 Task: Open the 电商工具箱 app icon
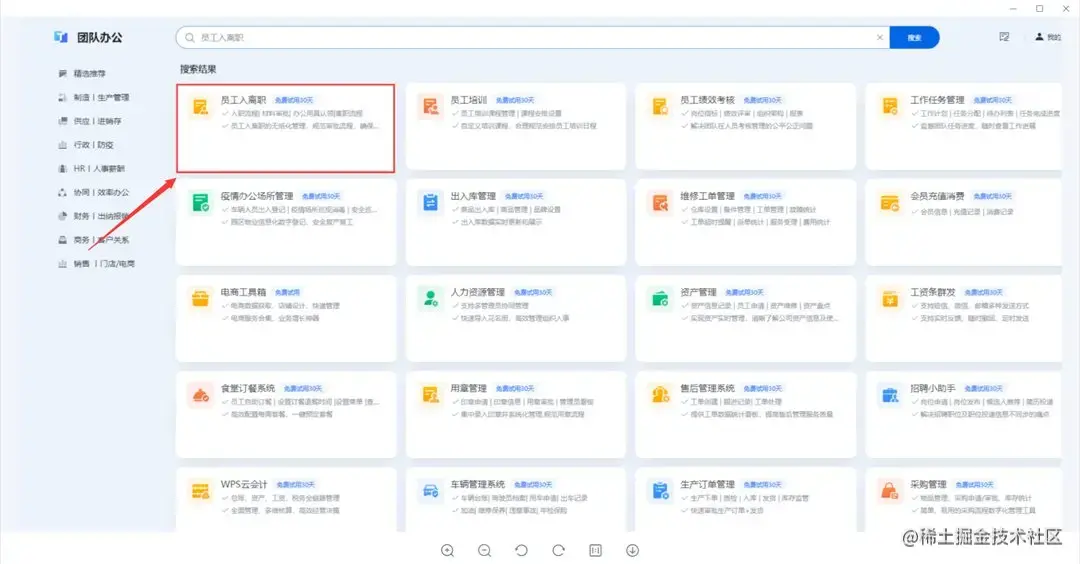point(200,299)
